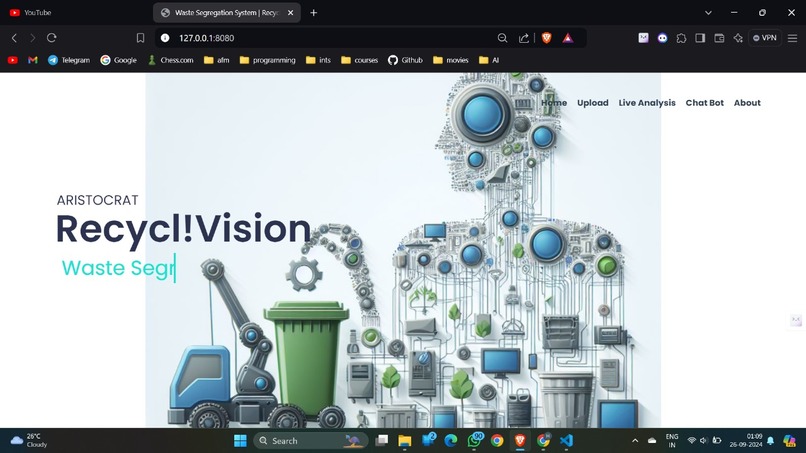Open the About nav item
This screenshot has width=806, height=453.
(747, 103)
